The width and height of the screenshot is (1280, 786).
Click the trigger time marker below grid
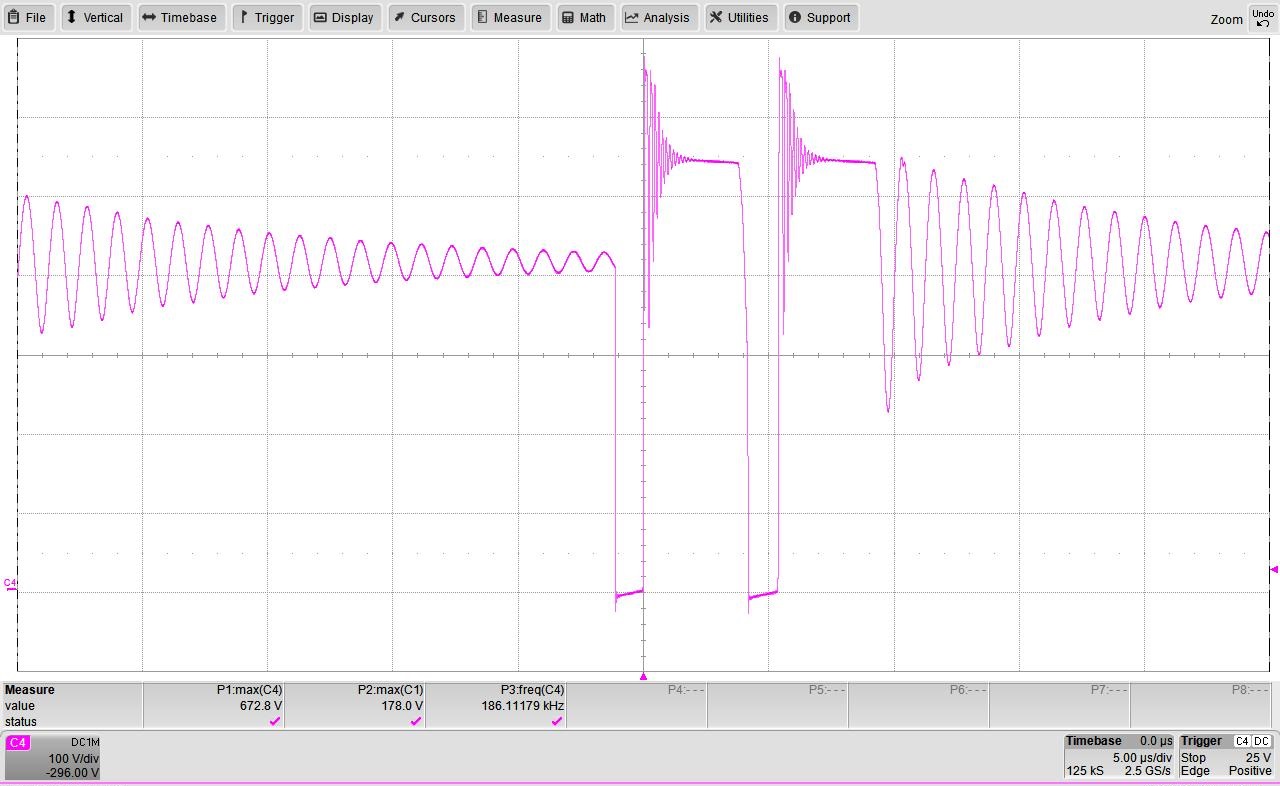[643, 677]
